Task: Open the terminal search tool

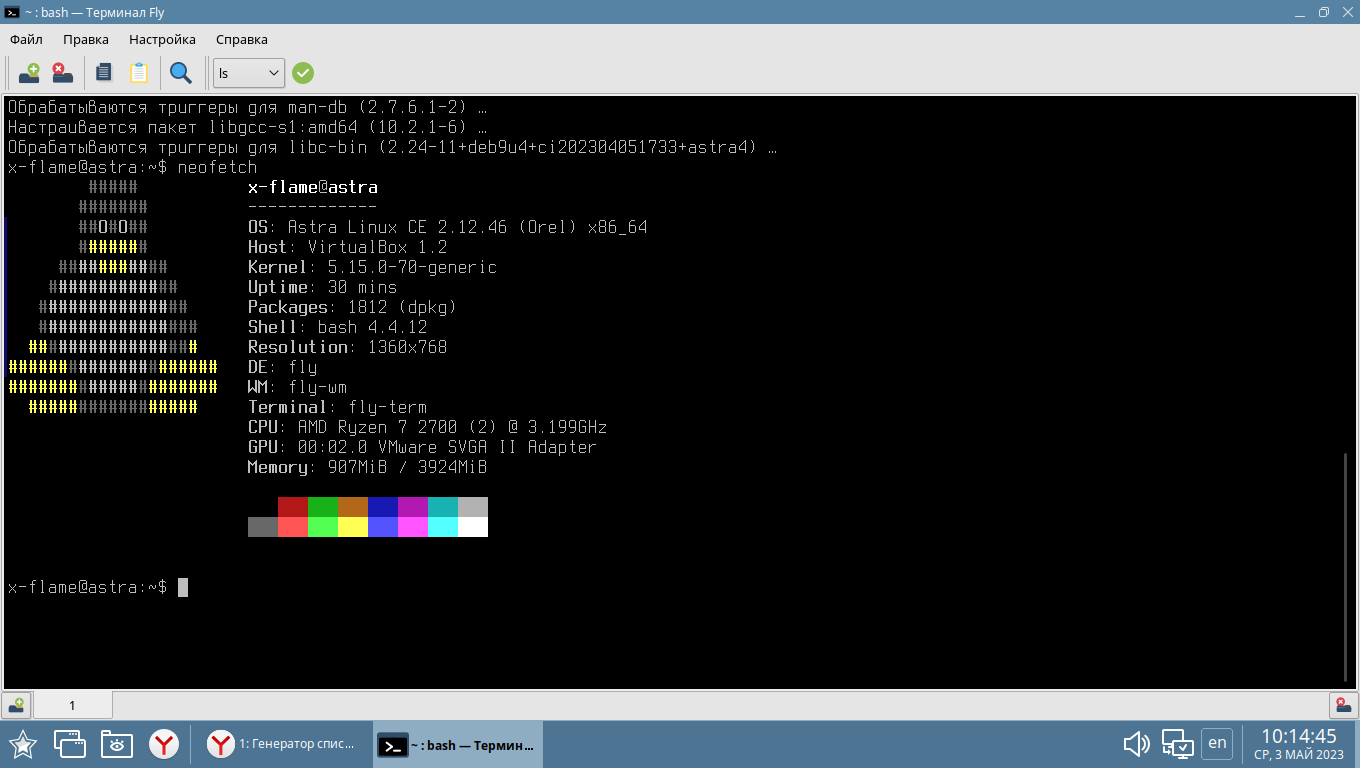Action: [180, 73]
